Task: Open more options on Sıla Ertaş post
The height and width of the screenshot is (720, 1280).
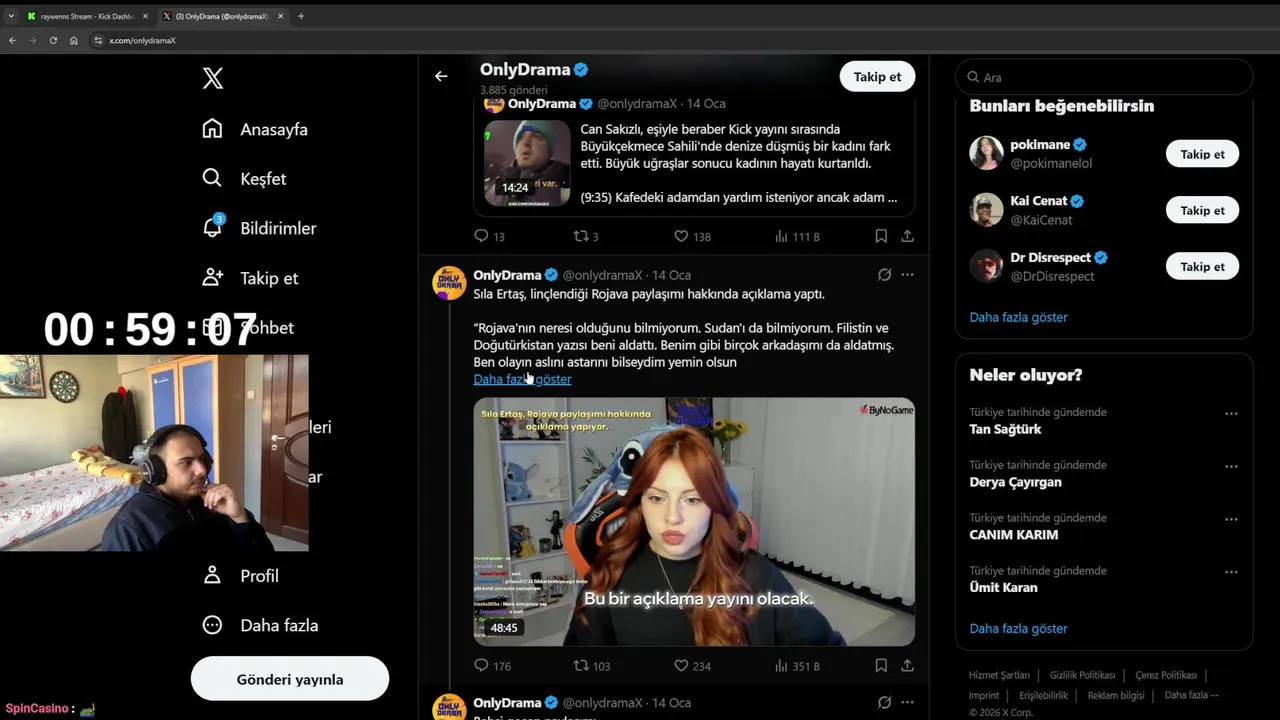Action: 907,274
